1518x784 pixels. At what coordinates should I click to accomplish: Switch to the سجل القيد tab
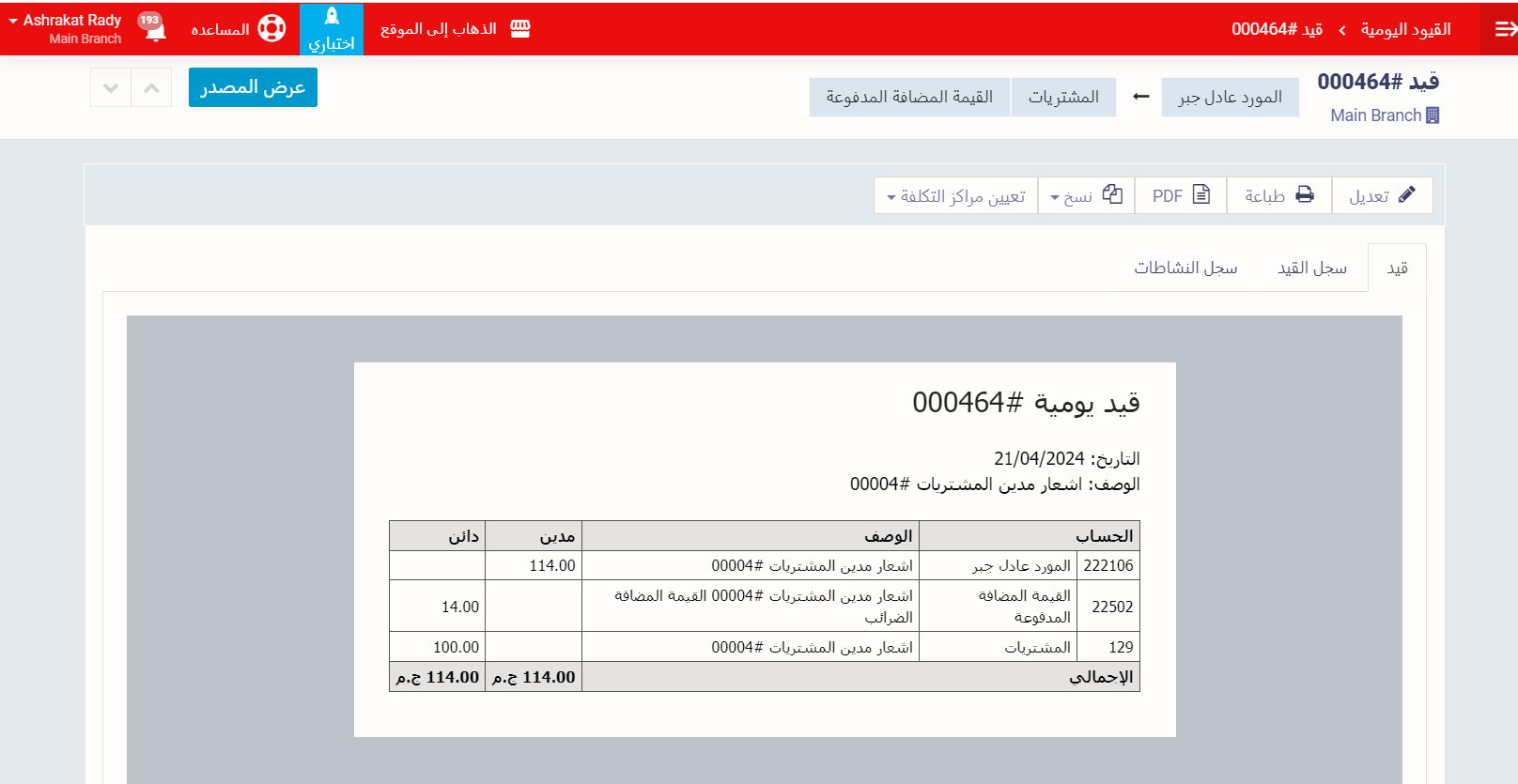click(x=1312, y=269)
